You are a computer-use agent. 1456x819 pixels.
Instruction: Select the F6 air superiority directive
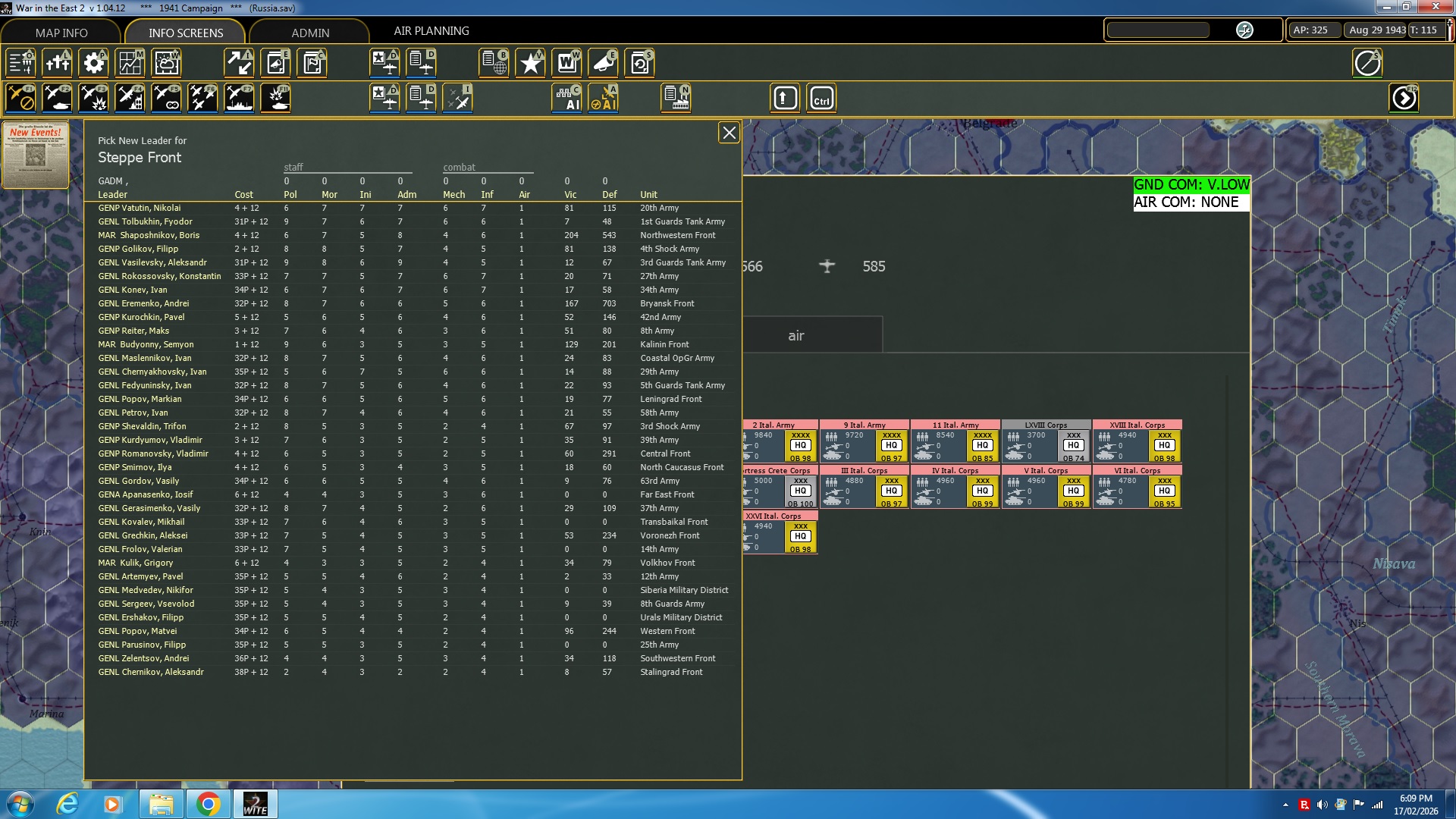[202, 98]
